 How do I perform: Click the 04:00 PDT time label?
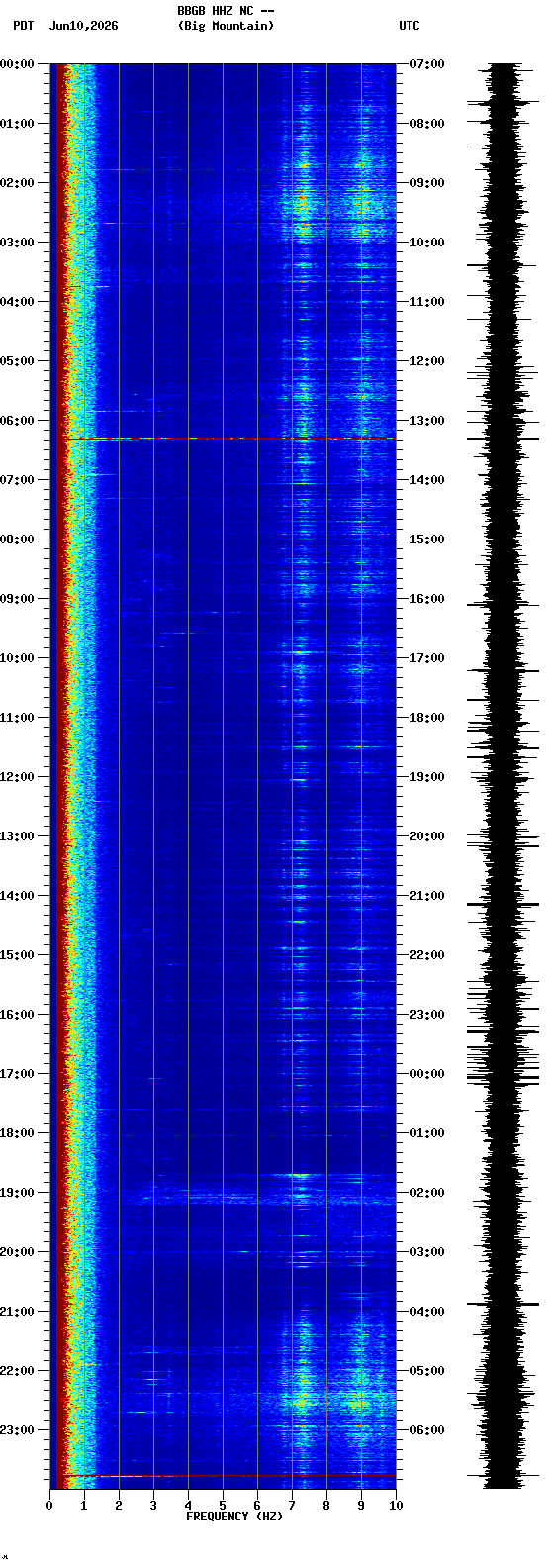tap(17, 302)
